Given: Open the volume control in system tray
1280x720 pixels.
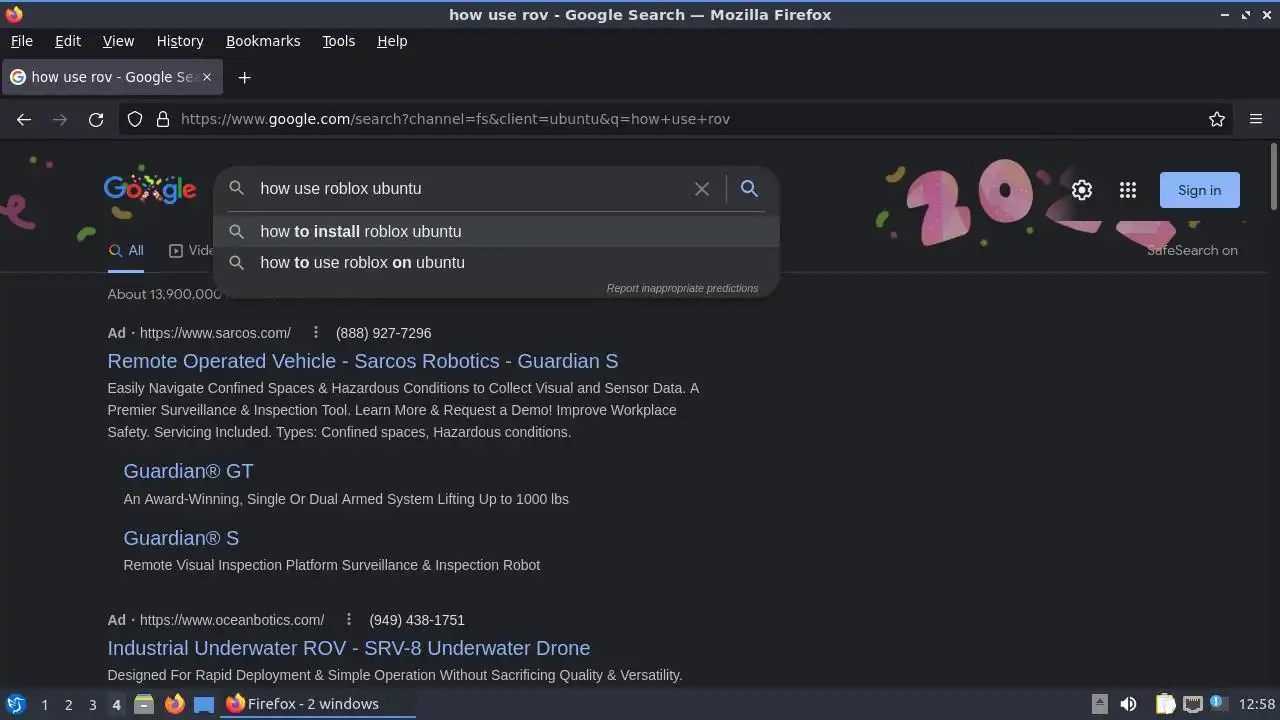Looking at the screenshot, I should (x=1128, y=704).
